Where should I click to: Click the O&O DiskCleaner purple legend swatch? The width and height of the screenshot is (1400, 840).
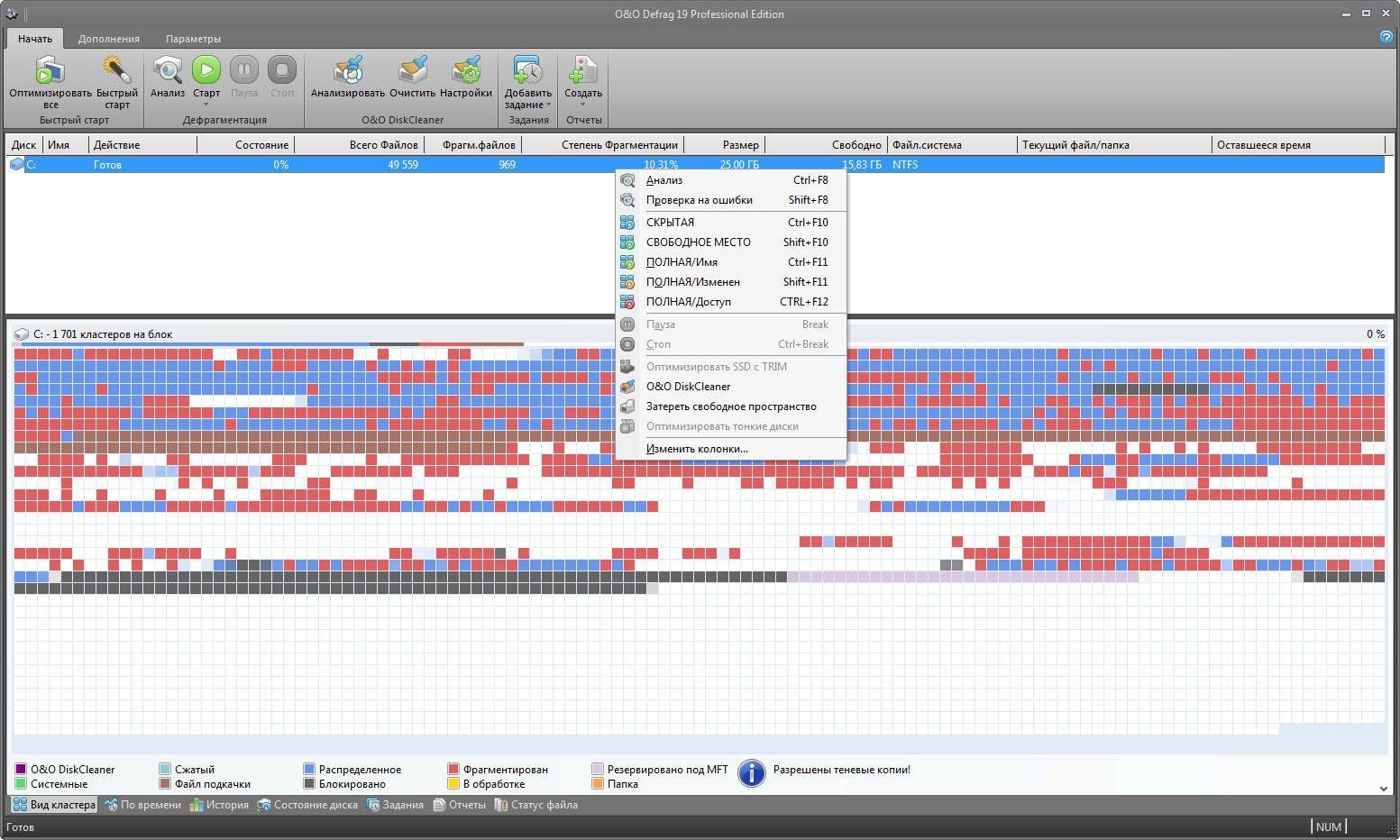[21, 770]
